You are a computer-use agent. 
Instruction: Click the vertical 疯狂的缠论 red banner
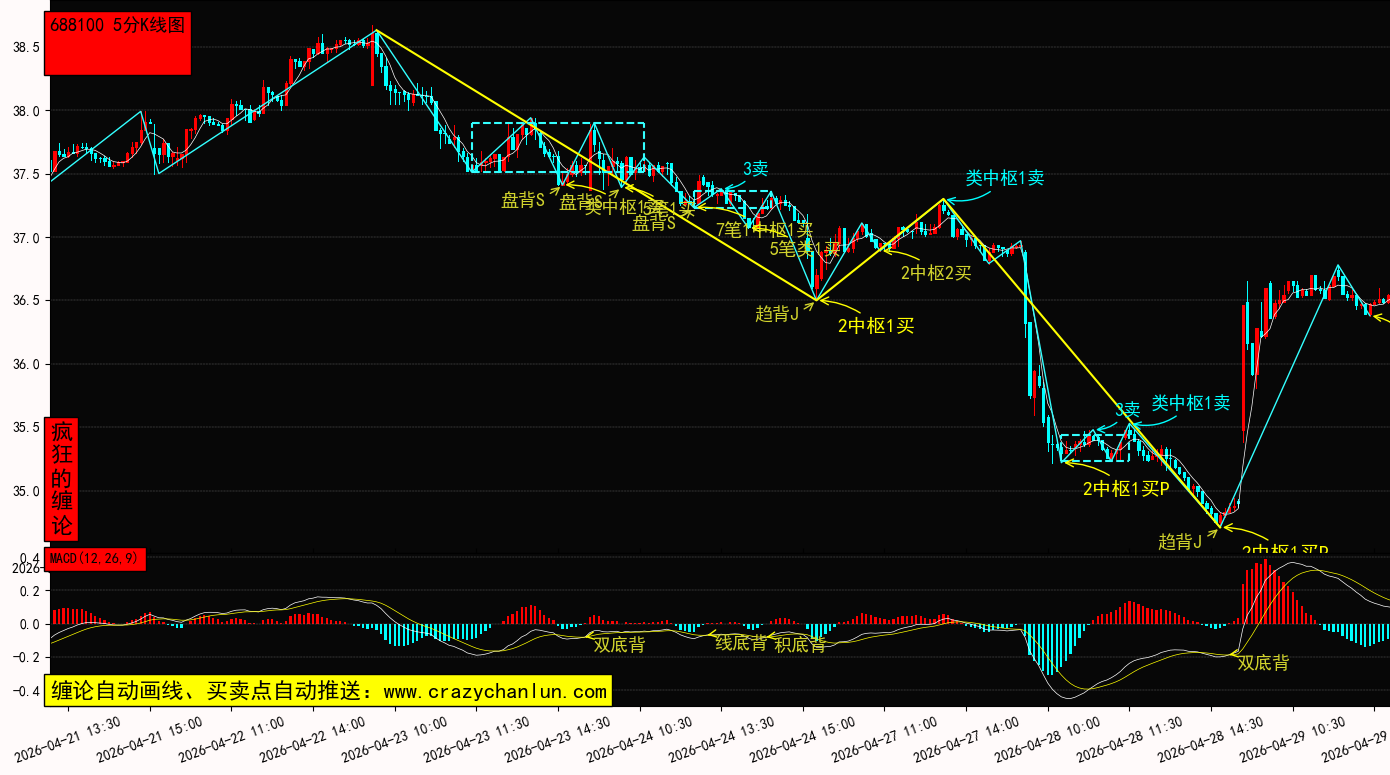tap(62, 479)
